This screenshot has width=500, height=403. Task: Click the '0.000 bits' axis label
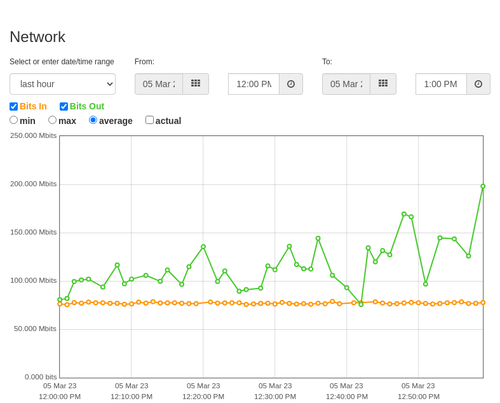tap(41, 377)
